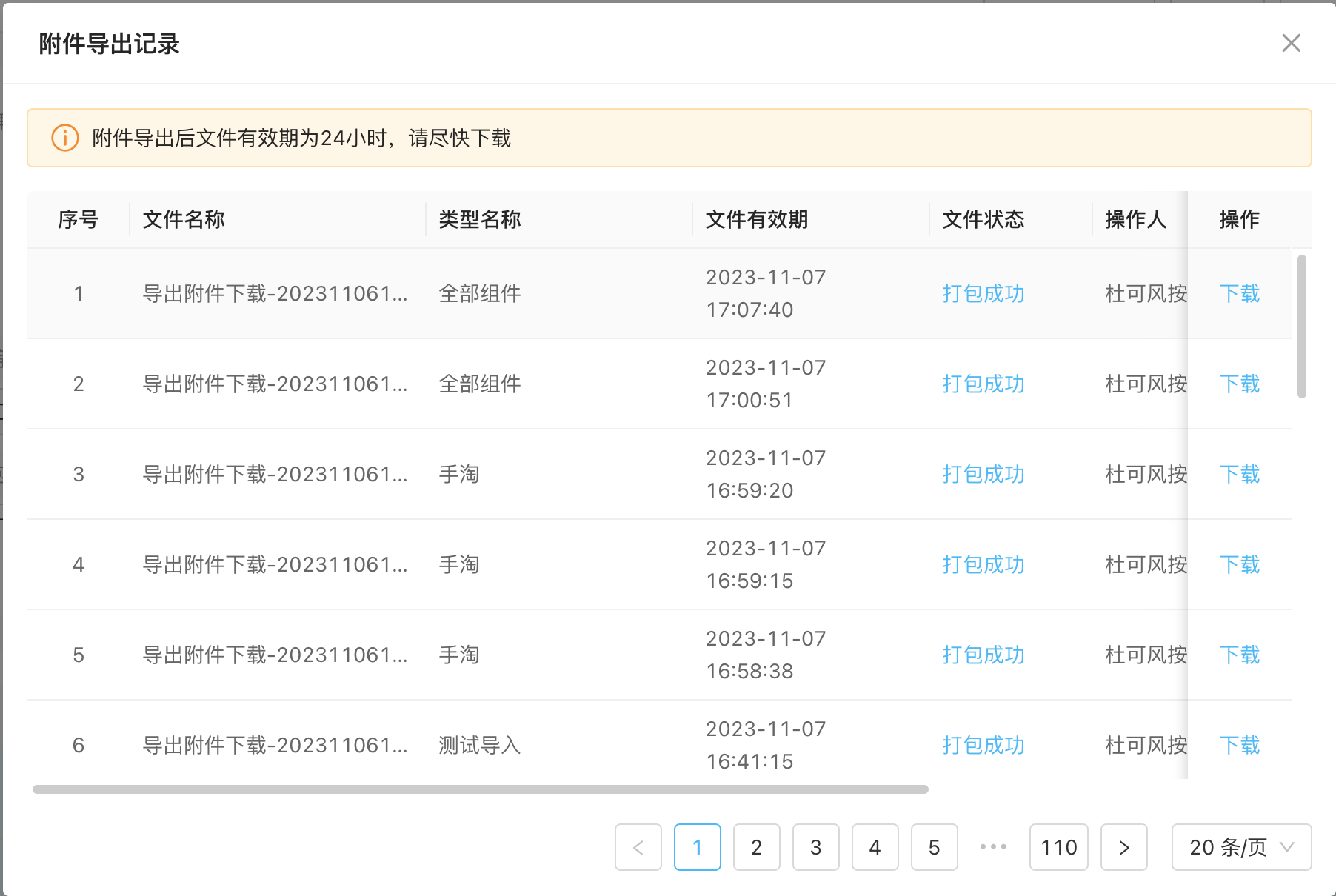Screen dimensions: 1336x896
Task: Download the file in row 6
Action: point(1240,746)
